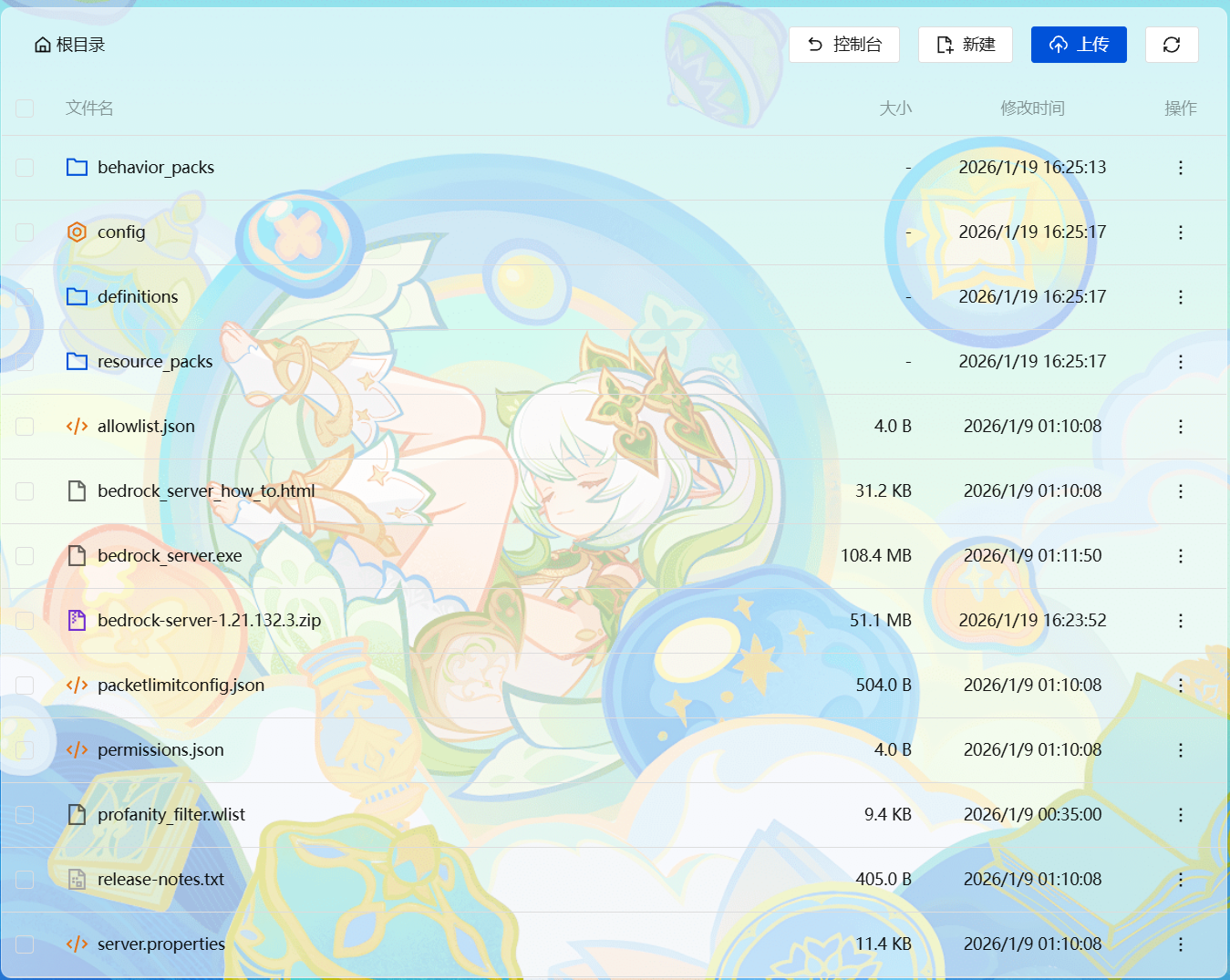Click the blue 上传 upload button
The image size is (1230, 980).
click(x=1079, y=45)
